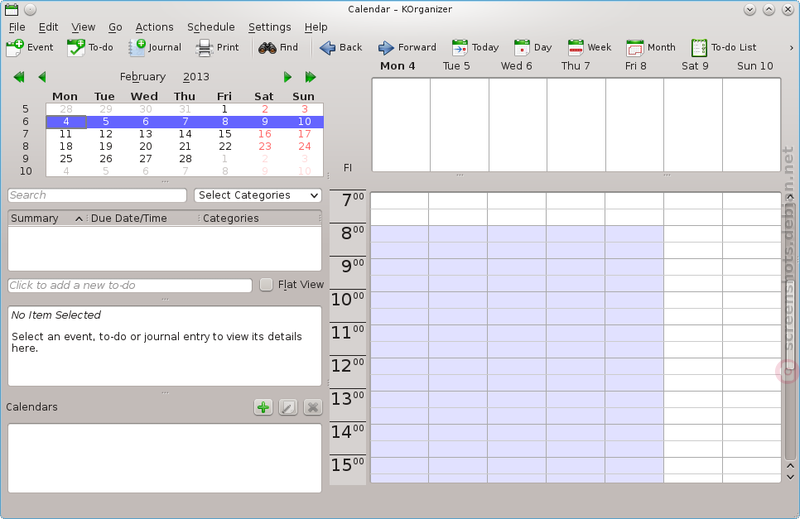Go to next month in mini calendar

(287, 77)
